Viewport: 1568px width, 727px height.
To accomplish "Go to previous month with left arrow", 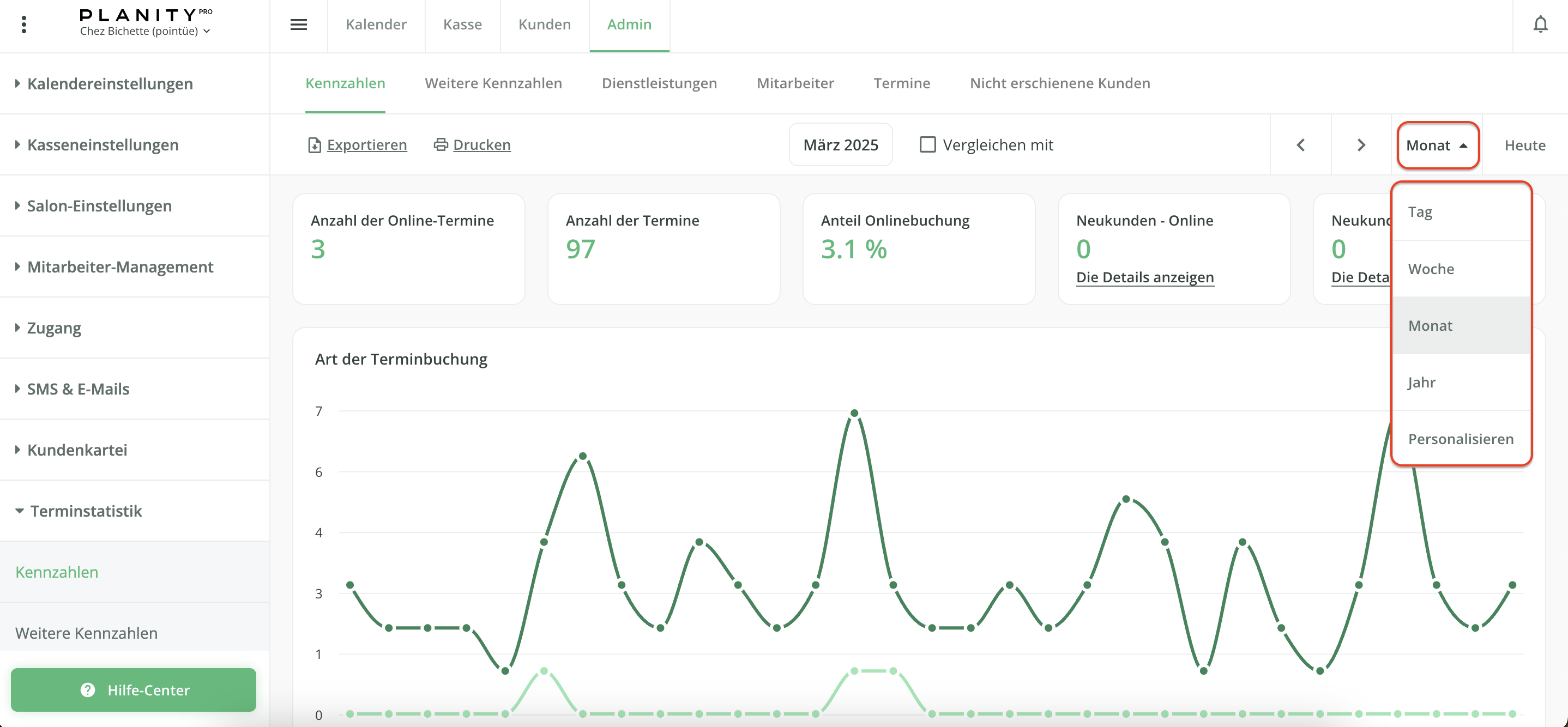I will [1300, 145].
